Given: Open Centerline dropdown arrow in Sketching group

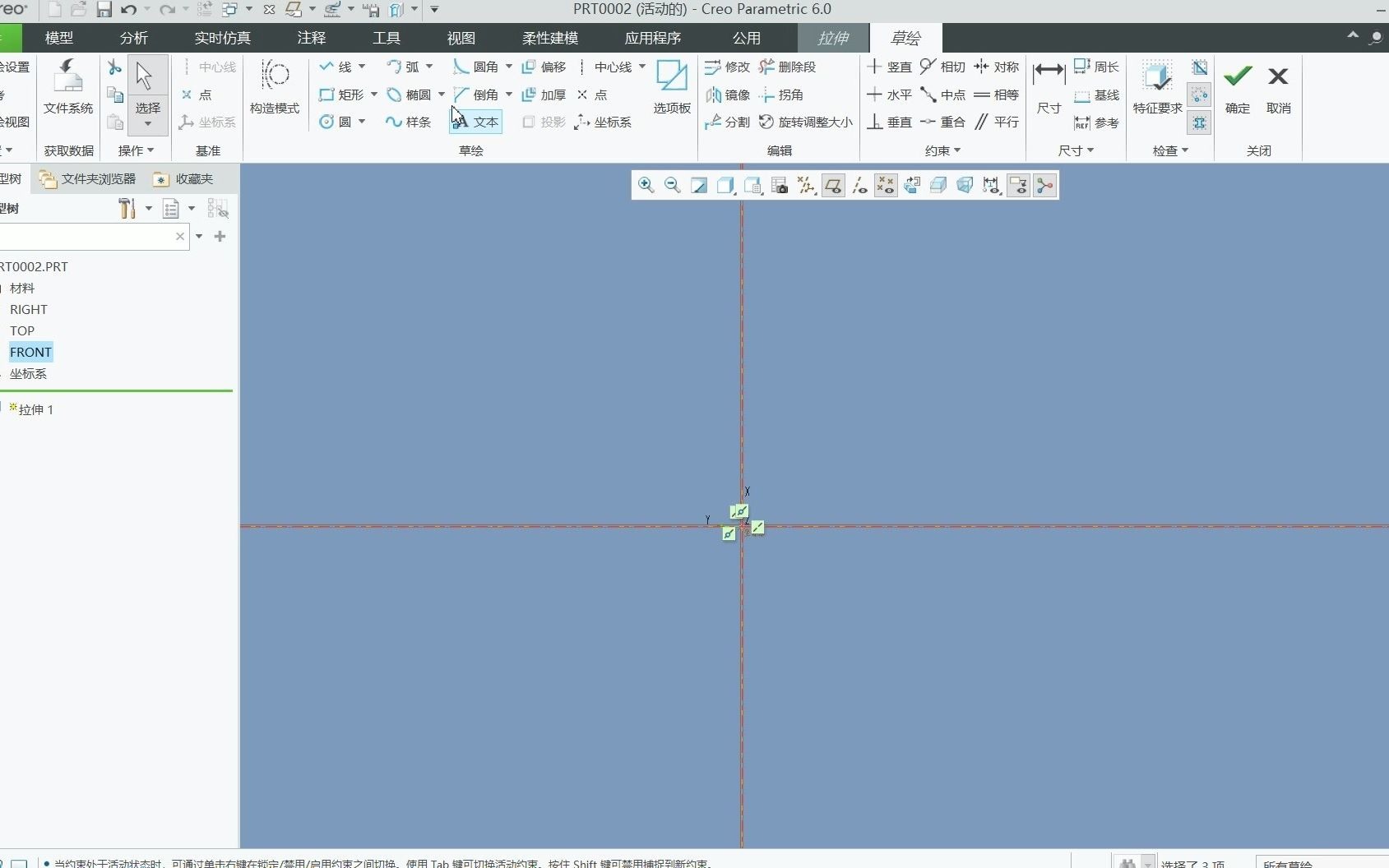Looking at the screenshot, I should pos(642,67).
